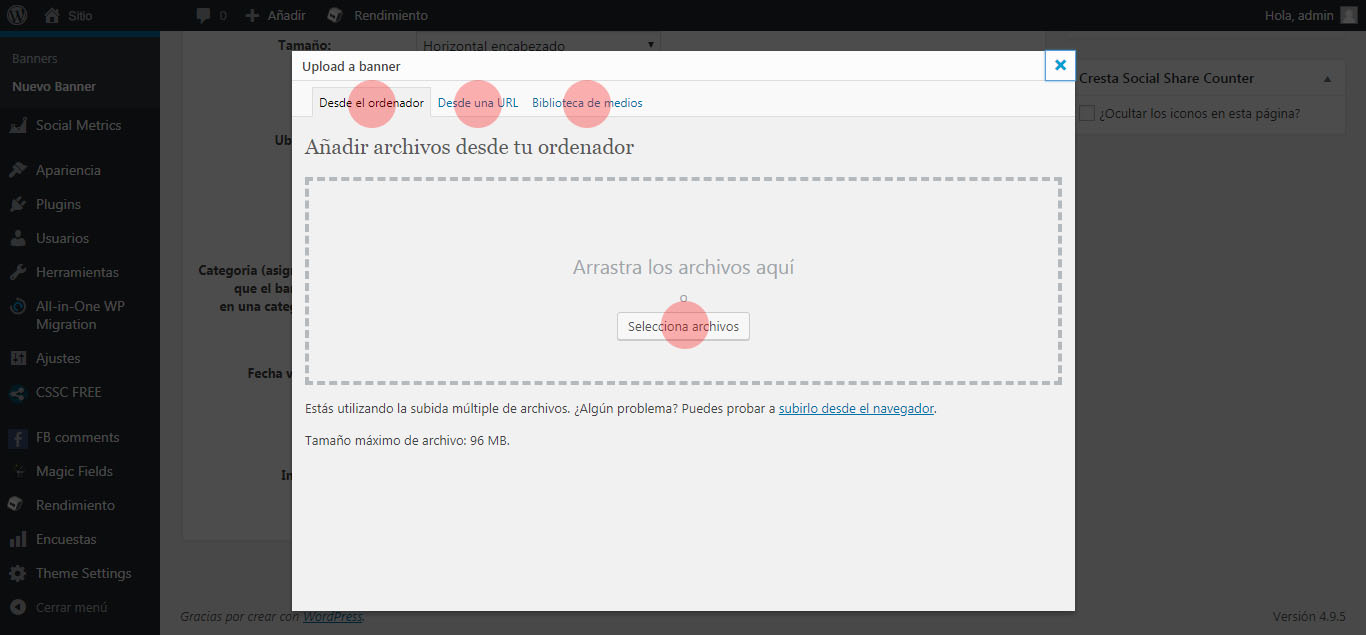Open the Sitio home icon
This screenshot has height=635, width=1366.
(x=52, y=15)
